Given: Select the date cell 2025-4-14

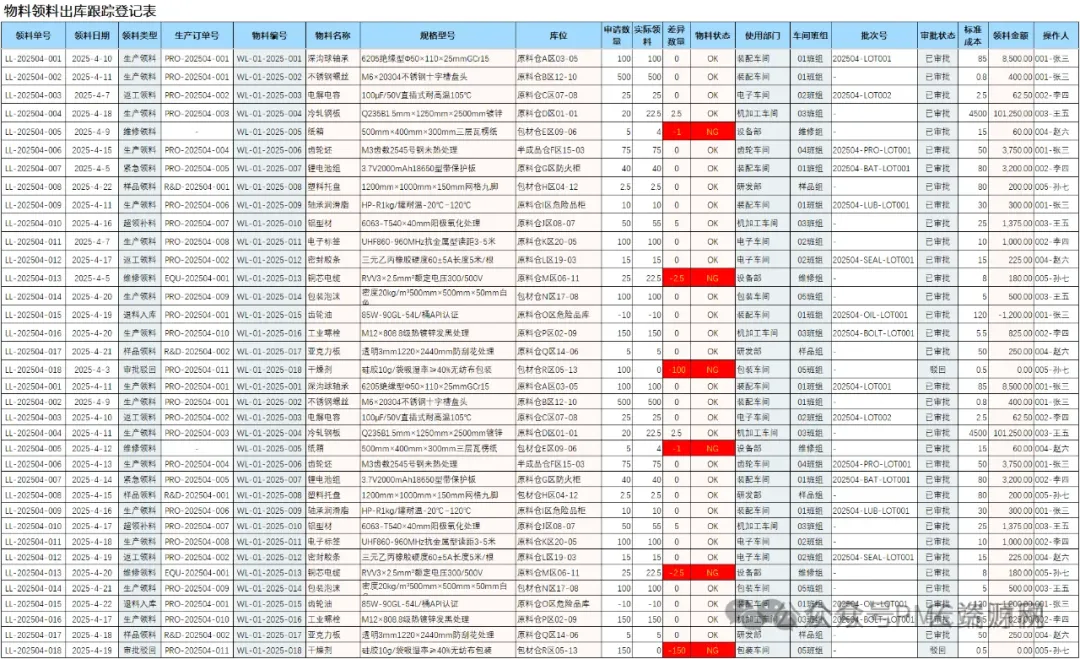Looking at the screenshot, I should tap(92, 479).
